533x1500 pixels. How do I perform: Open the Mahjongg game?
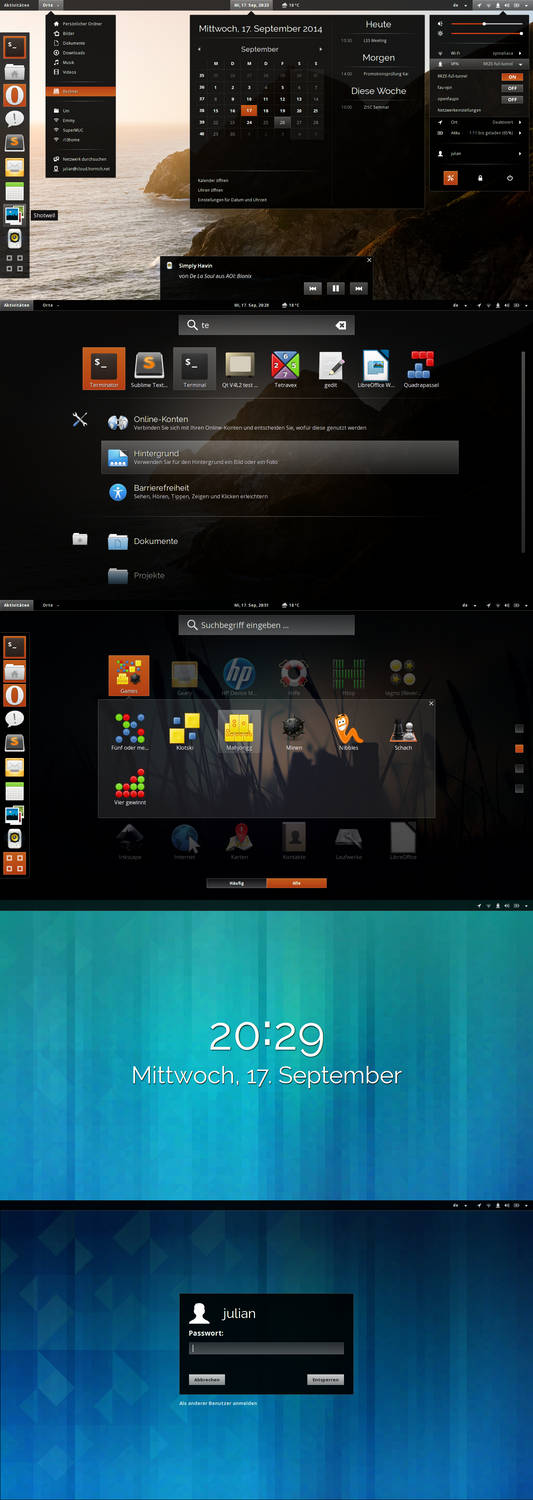pos(239,731)
